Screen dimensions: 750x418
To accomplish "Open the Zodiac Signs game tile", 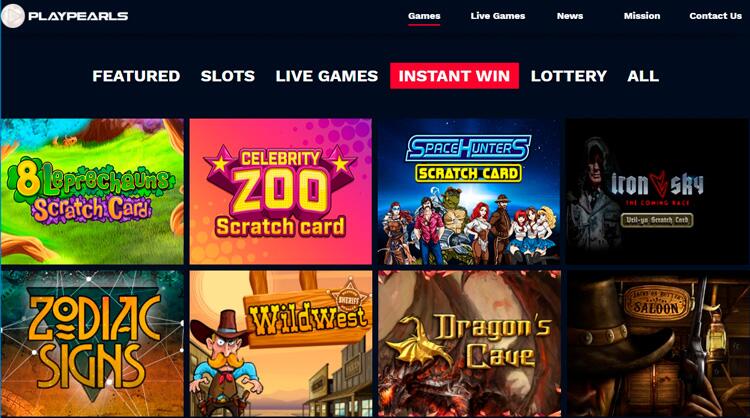I will pyautogui.click(x=92, y=343).
